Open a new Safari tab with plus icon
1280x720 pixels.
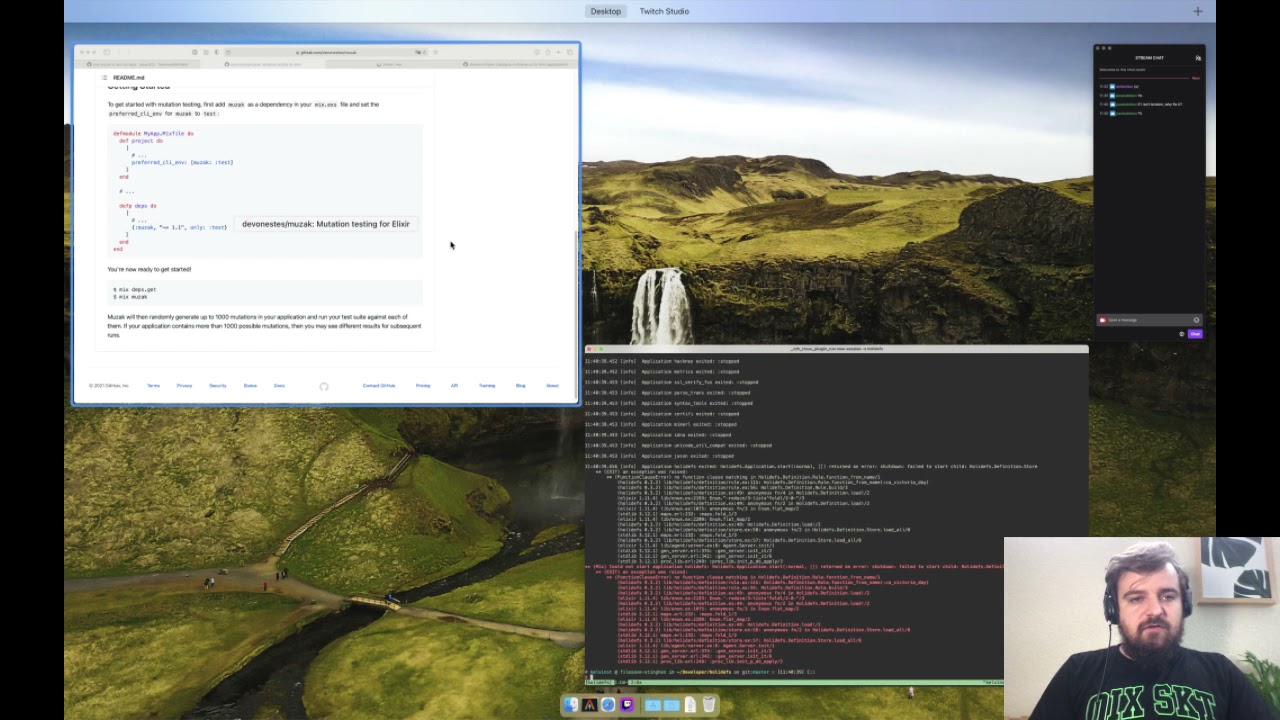click(559, 52)
